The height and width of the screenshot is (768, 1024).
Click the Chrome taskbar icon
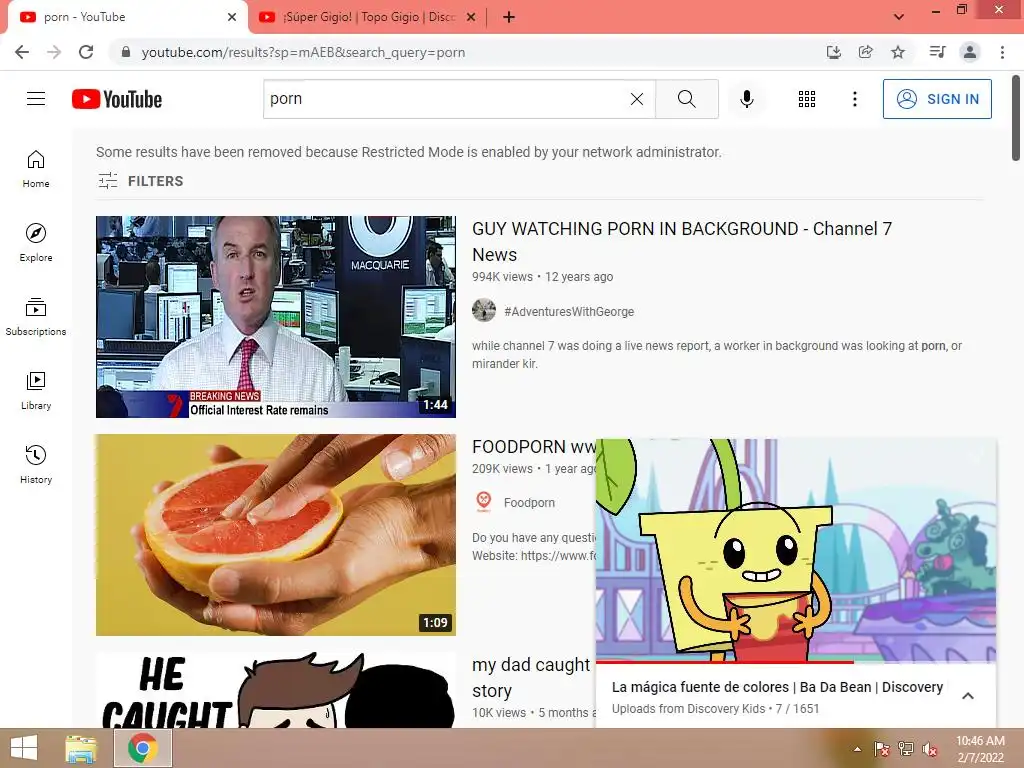(x=143, y=748)
